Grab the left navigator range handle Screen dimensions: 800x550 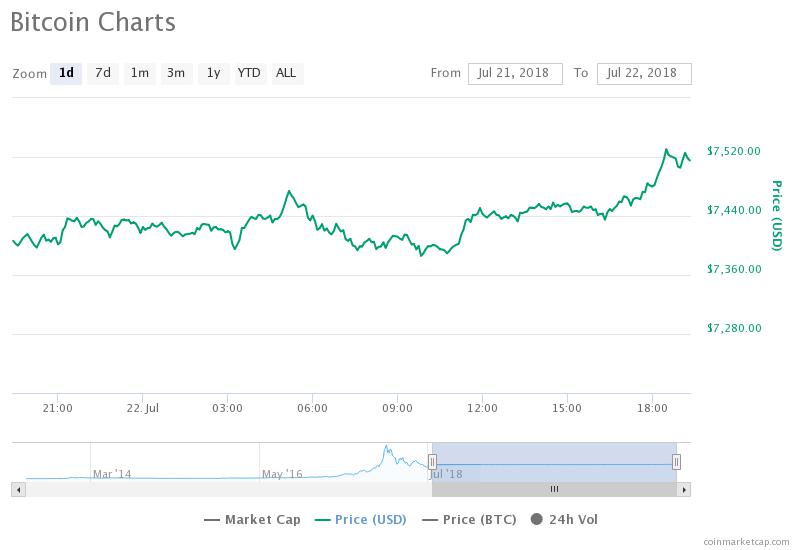point(432,461)
